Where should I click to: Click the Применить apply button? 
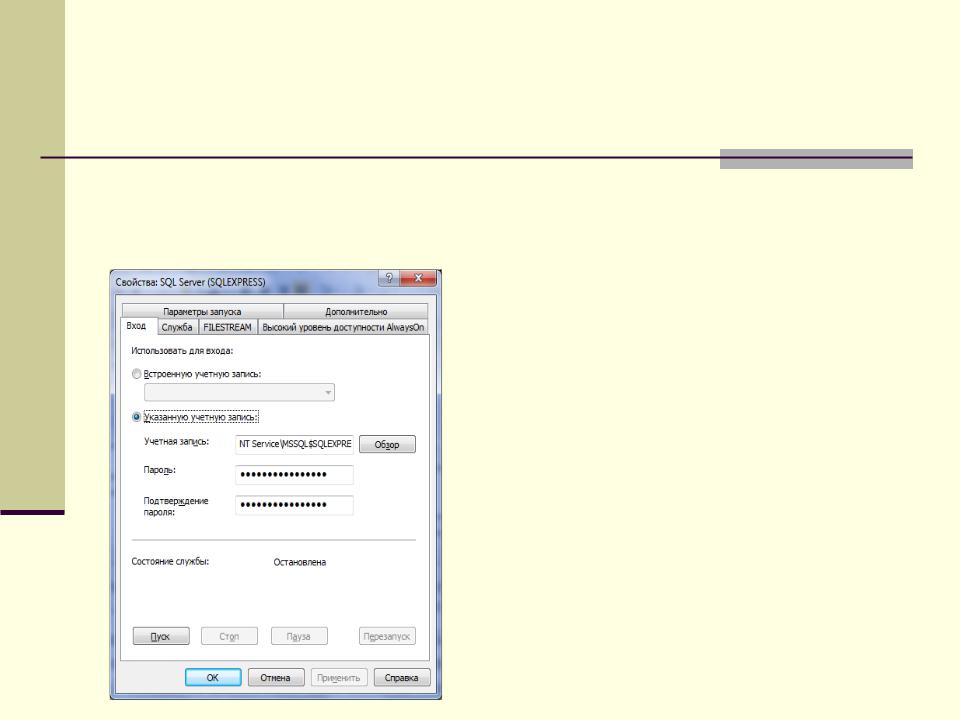click(339, 677)
